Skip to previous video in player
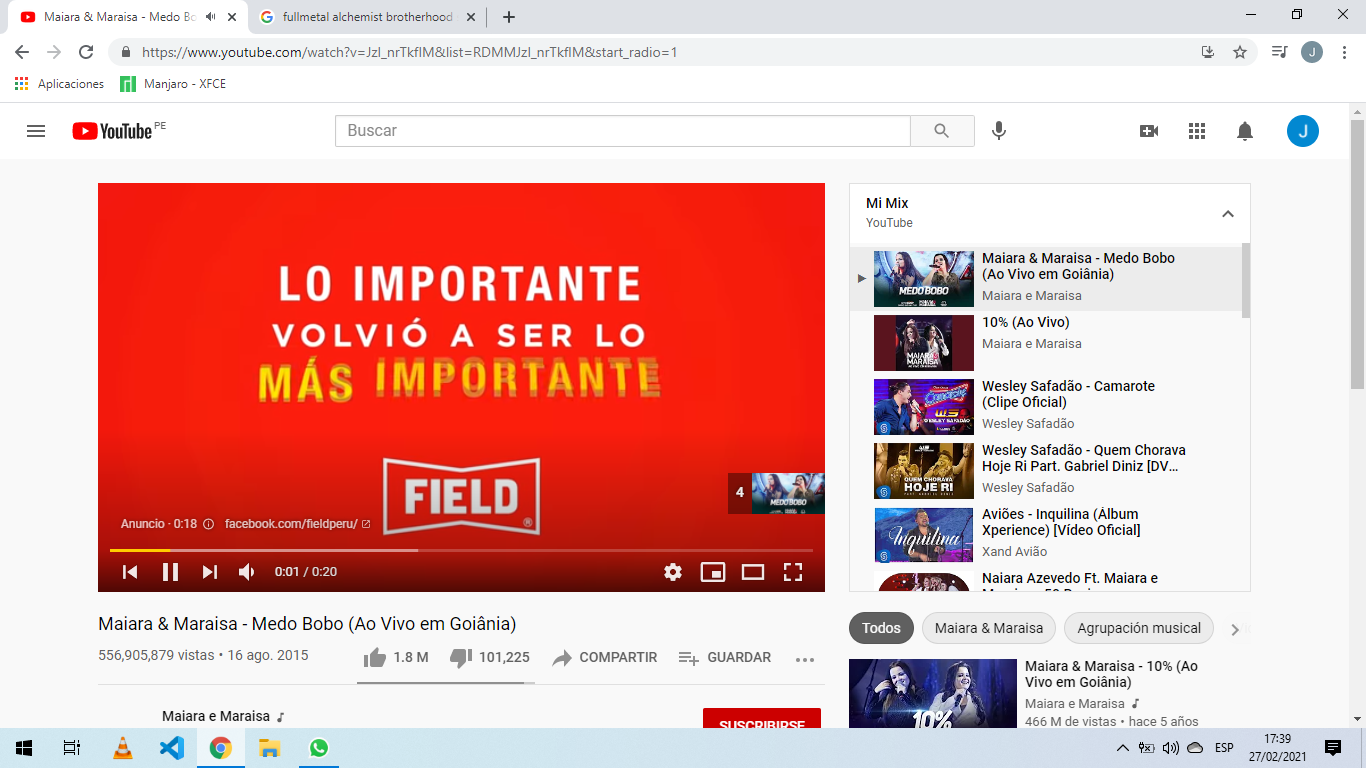The height and width of the screenshot is (768, 1366). (x=130, y=572)
